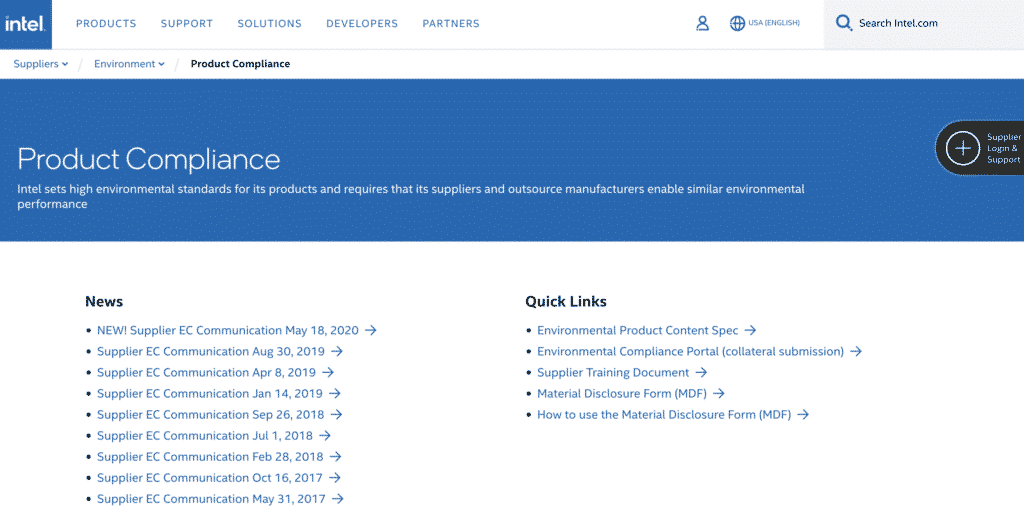Open Supplier Training Document link
1024x510 pixels.
(613, 372)
